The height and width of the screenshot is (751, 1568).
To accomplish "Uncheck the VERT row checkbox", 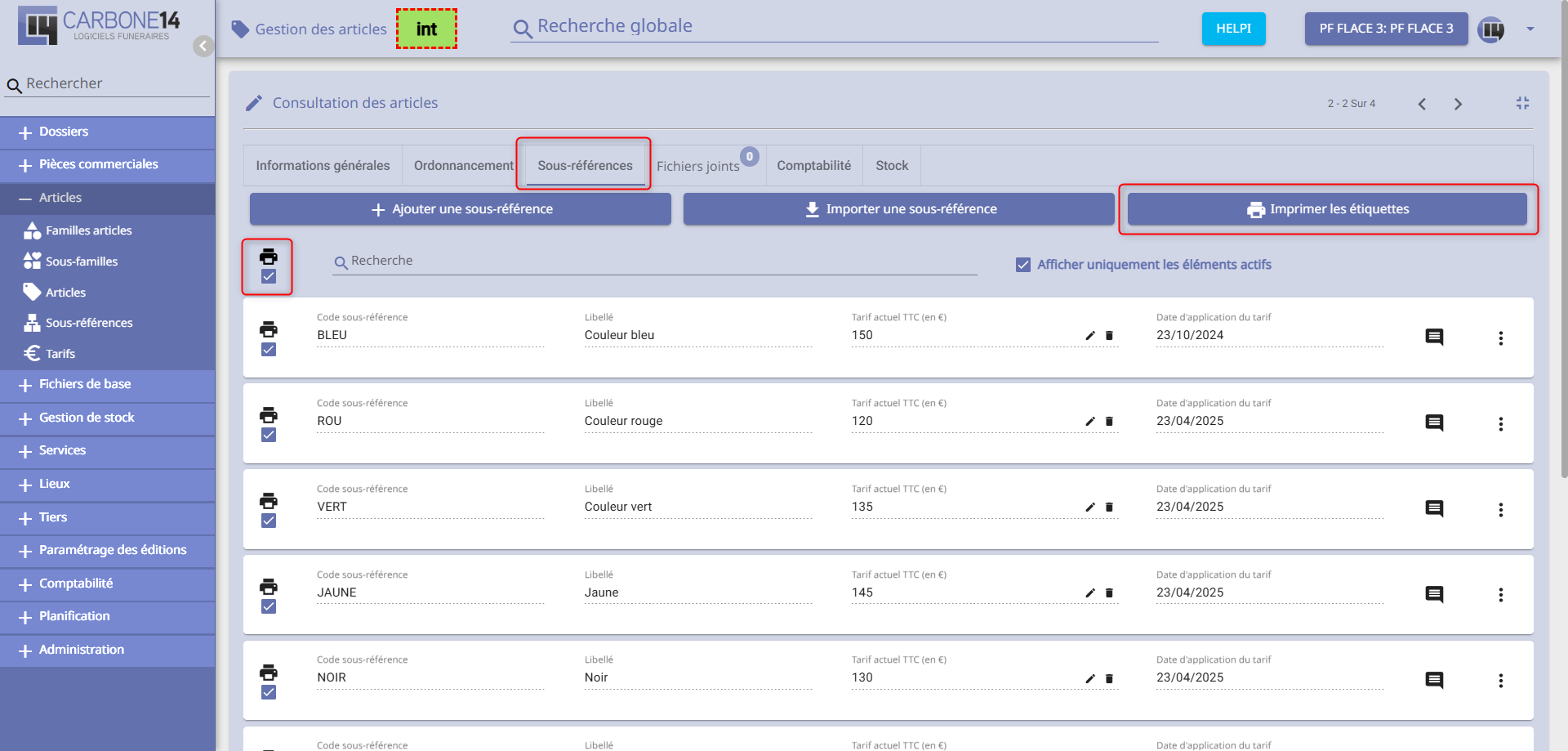I will (x=269, y=521).
